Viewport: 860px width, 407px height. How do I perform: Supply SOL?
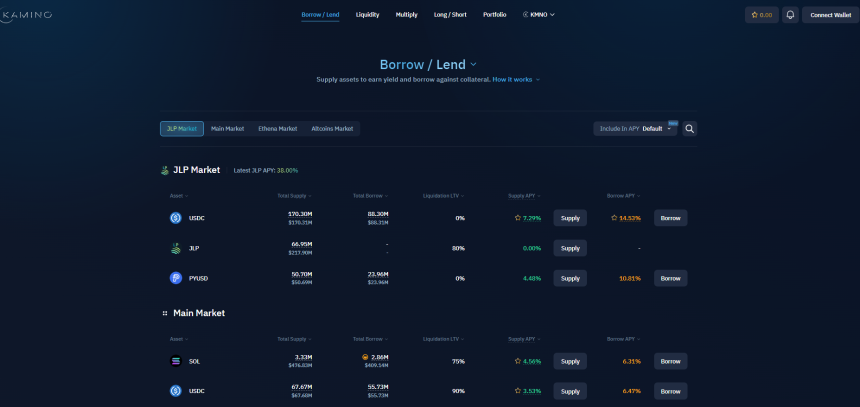[570, 361]
